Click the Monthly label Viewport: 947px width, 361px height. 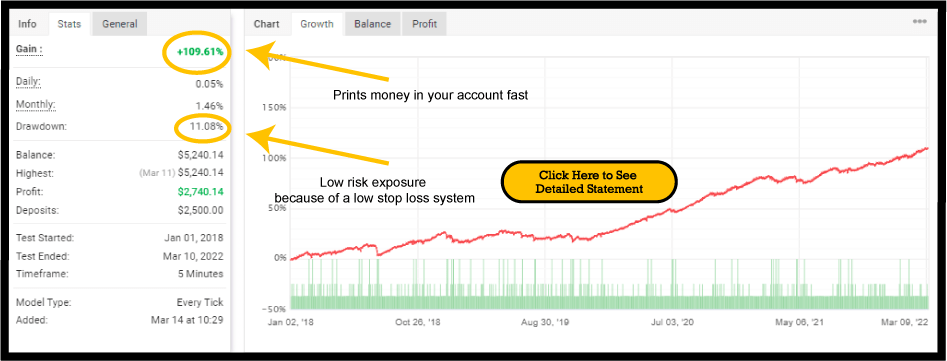pos(36,104)
